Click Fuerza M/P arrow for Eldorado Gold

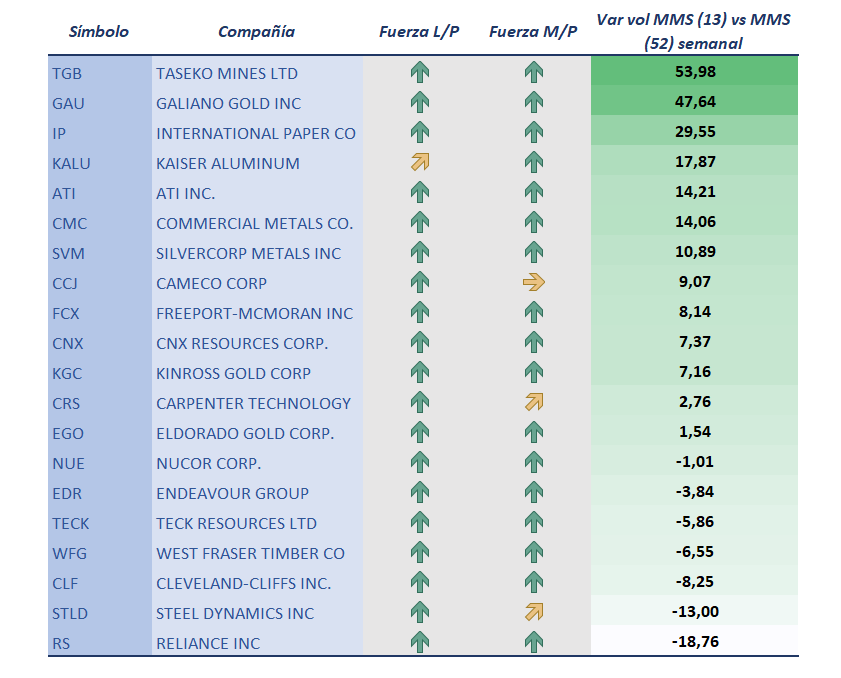pos(534,432)
